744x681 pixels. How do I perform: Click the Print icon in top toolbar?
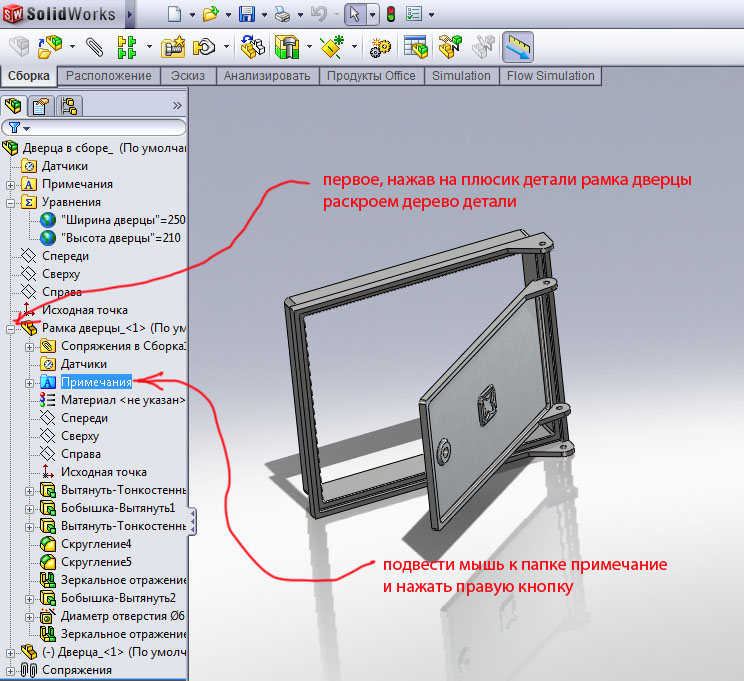284,15
